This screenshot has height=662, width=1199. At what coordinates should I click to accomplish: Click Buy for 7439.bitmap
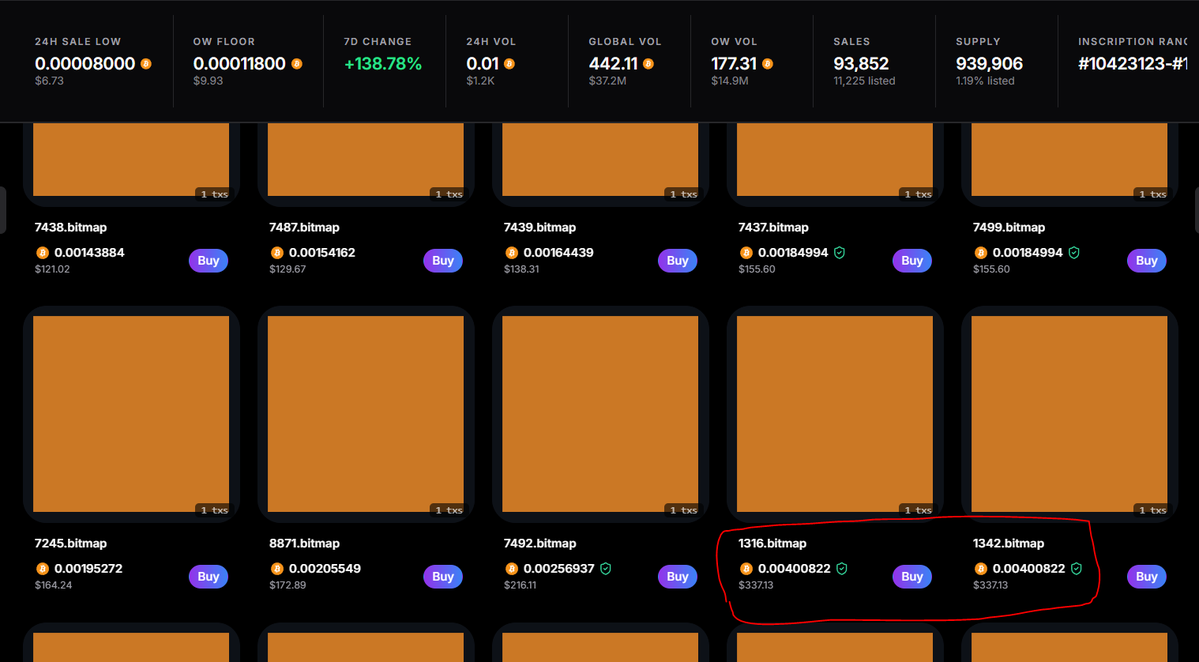677,261
